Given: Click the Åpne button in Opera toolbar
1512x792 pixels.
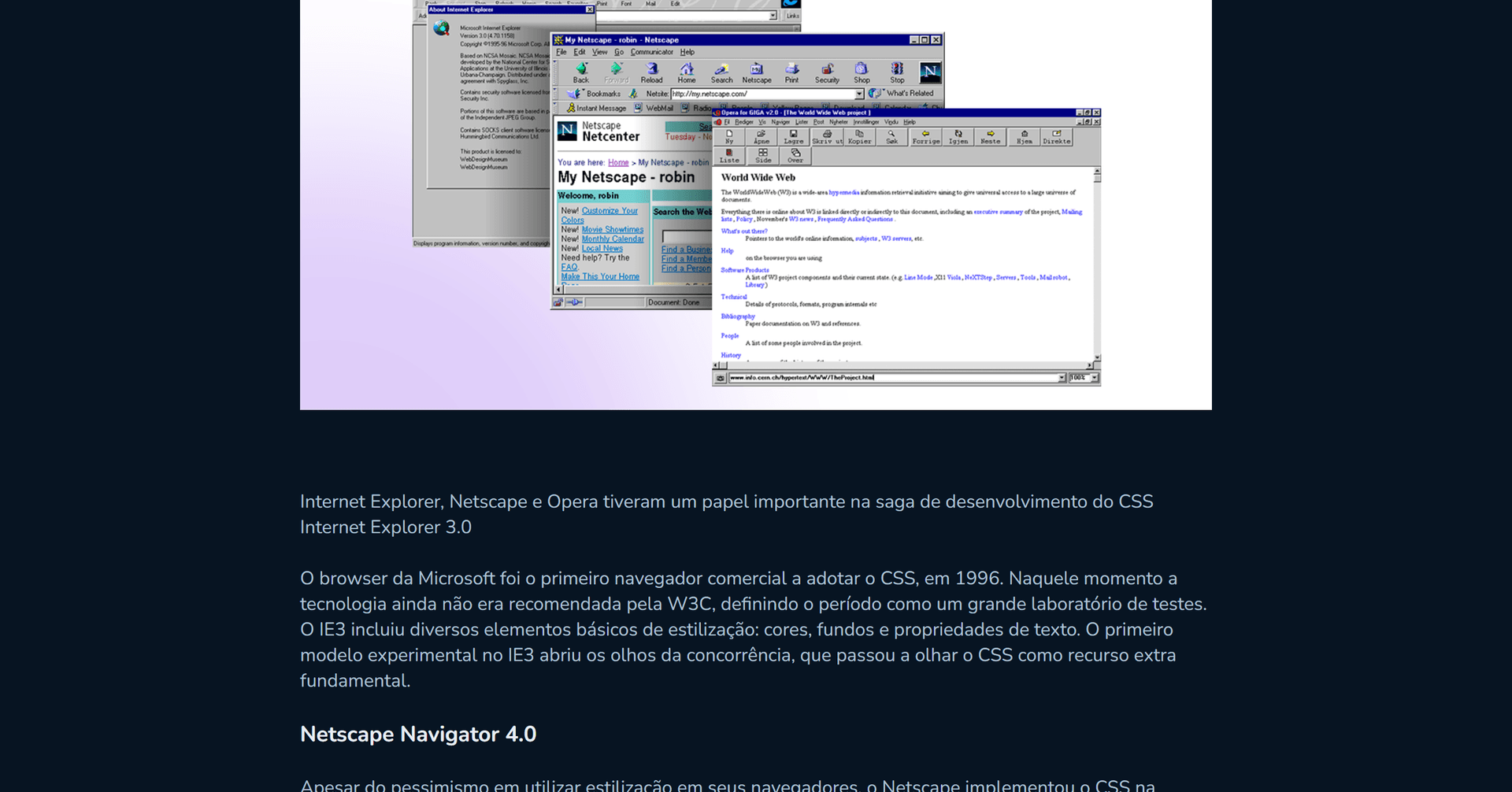Looking at the screenshot, I should tap(762, 137).
